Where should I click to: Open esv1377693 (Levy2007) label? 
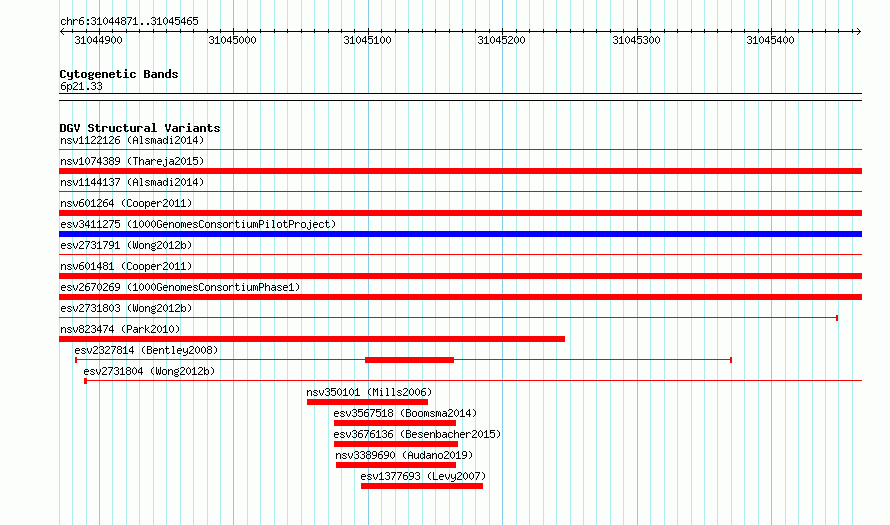pos(423,476)
